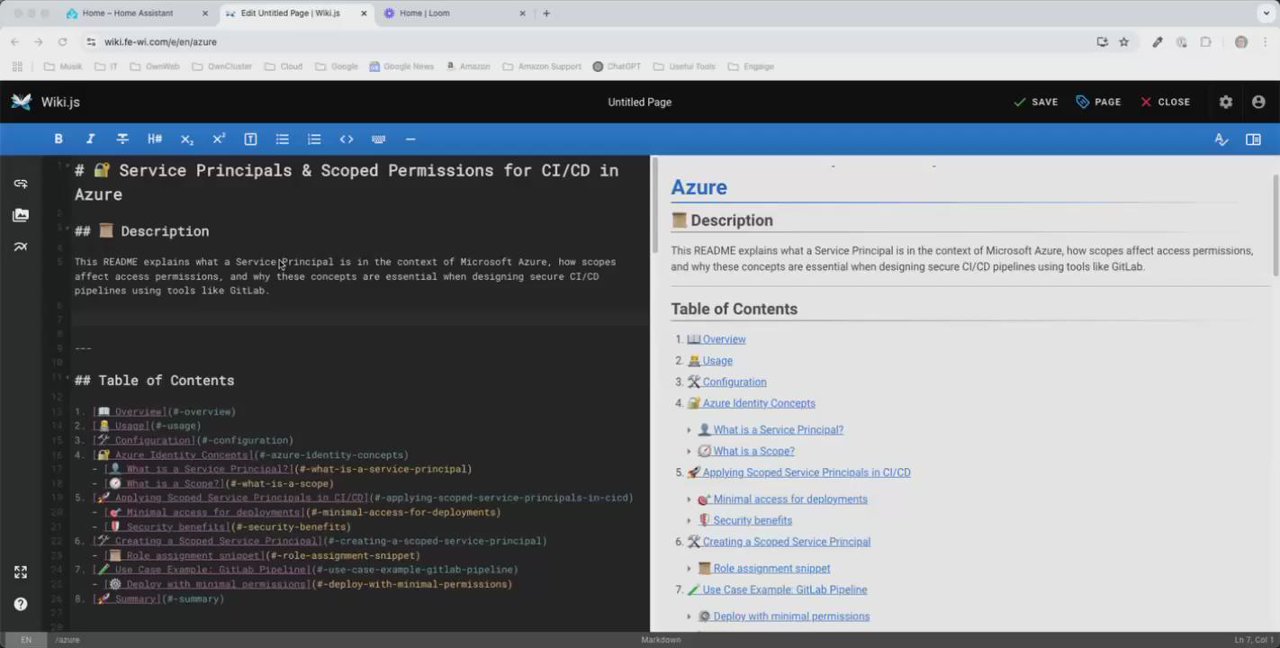
Task: Open the Wiki.js settings gear
Action: pyautogui.click(x=1226, y=102)
